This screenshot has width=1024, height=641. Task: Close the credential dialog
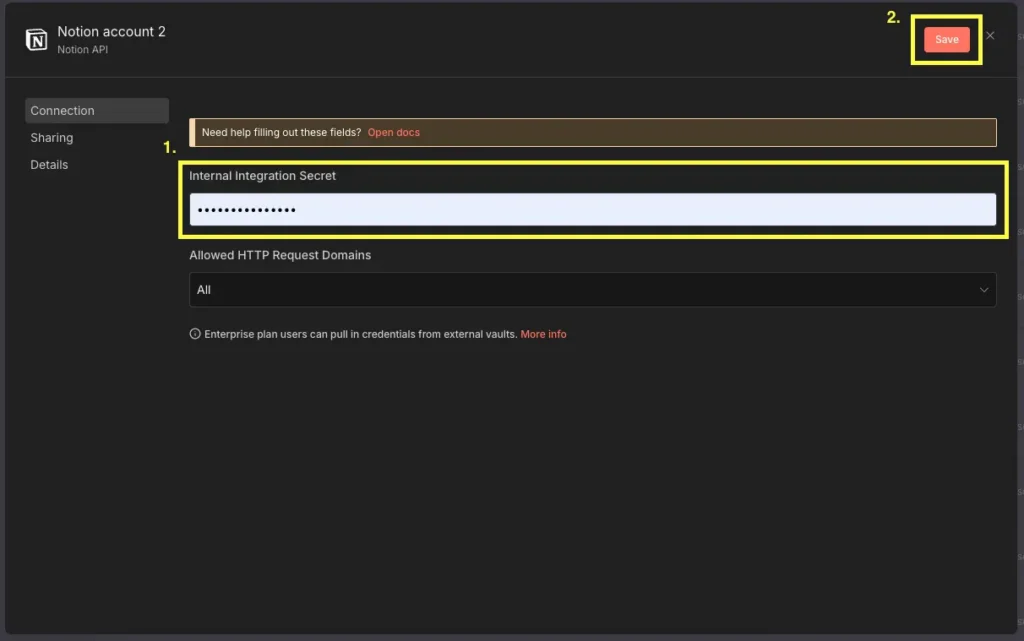(x=990, y=36)
